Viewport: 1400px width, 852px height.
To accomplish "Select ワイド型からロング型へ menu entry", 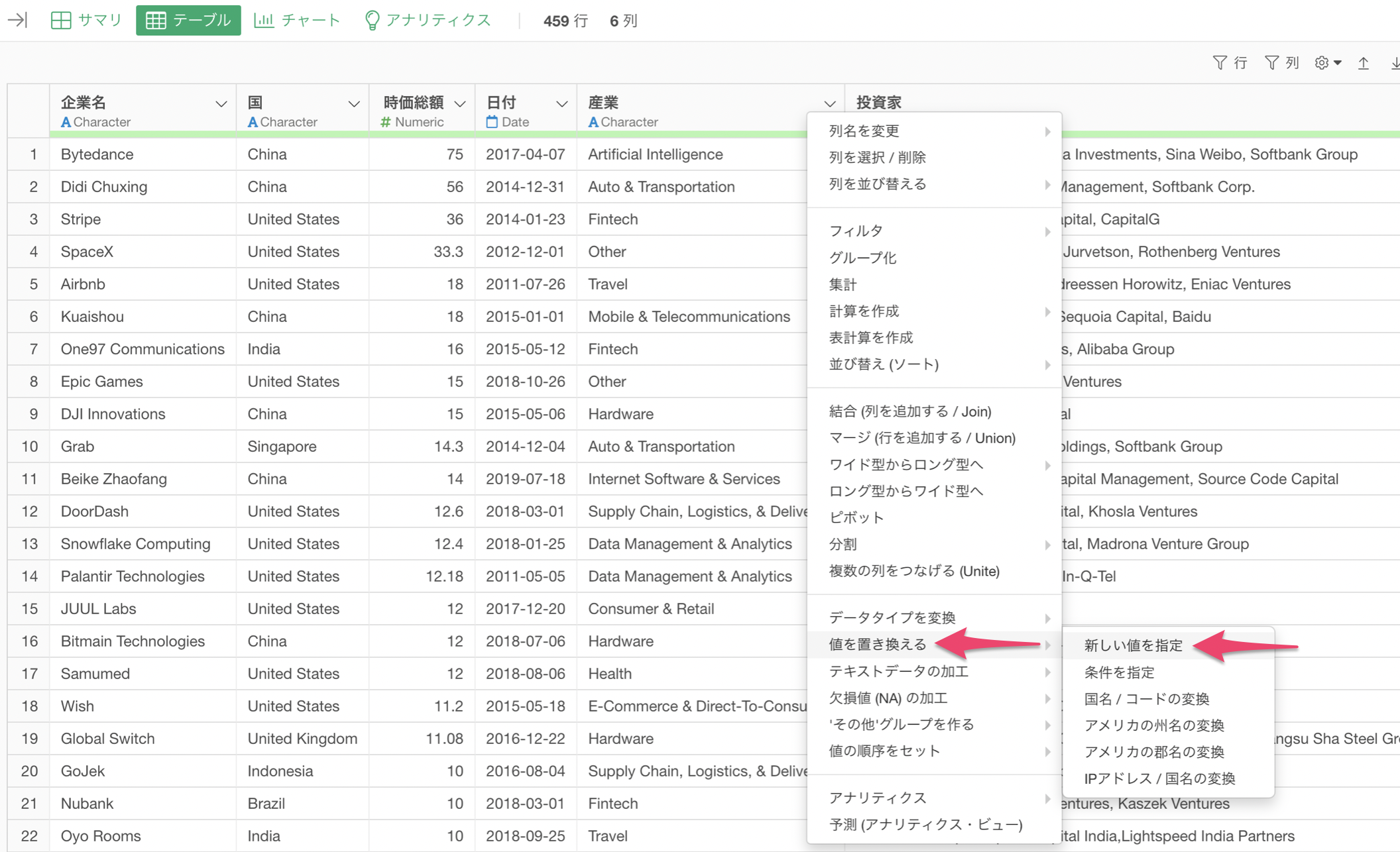I will coord(934,464).
